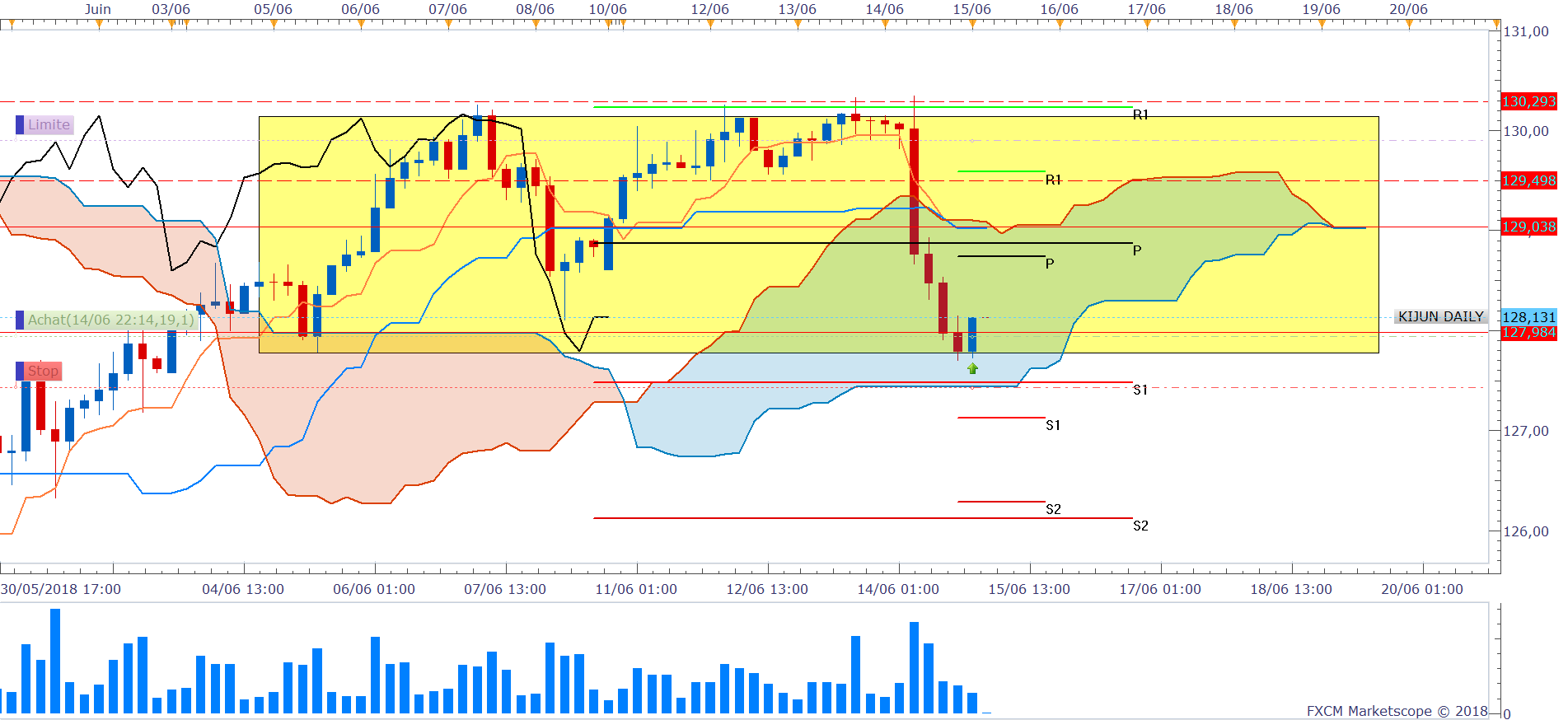Select the KIJUN DAILY line label
Image resolution: width=1568 pixels, height=720 pixels.
coord(1440,316)
